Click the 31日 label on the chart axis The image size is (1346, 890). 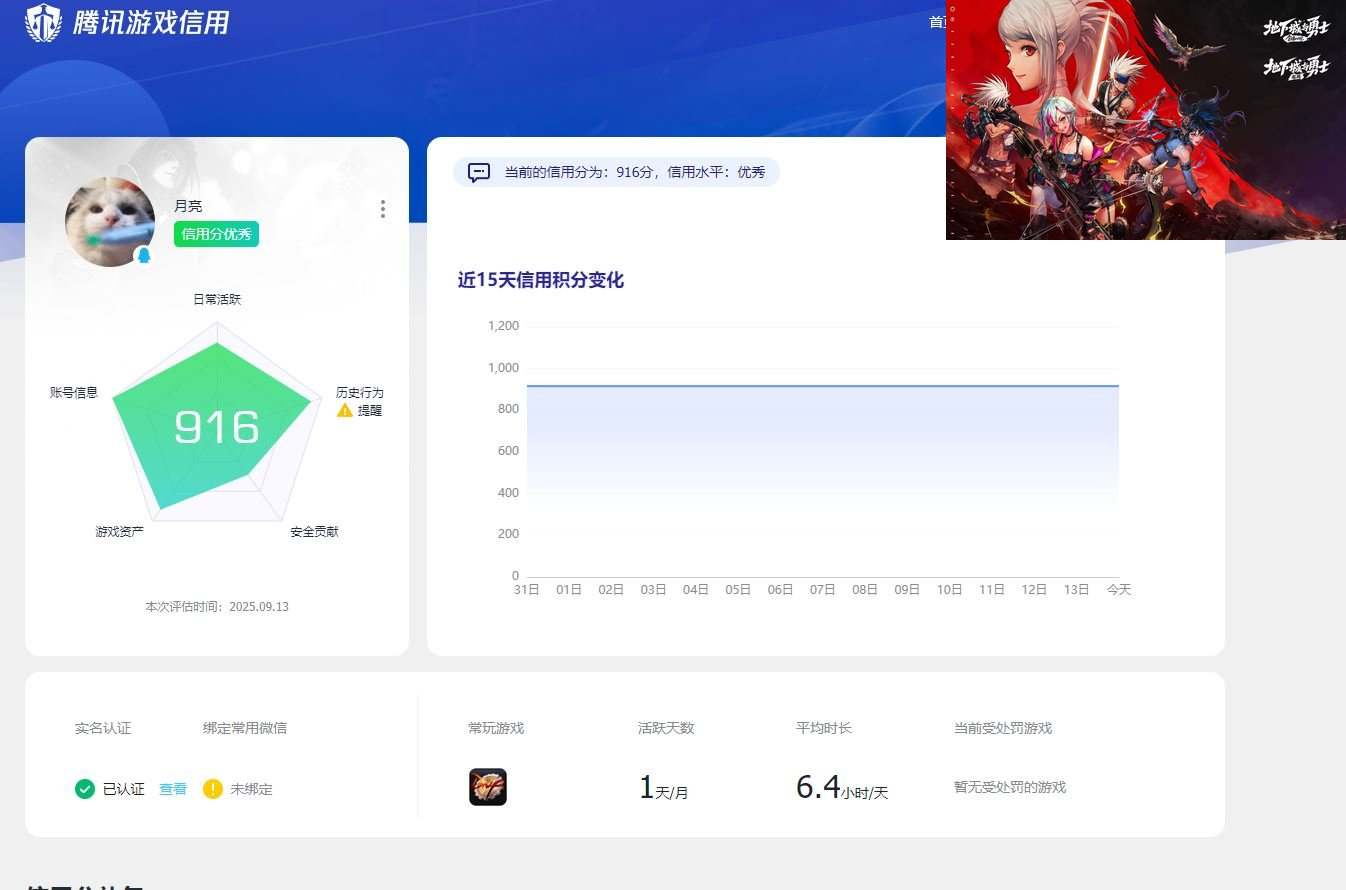[526, 590]
